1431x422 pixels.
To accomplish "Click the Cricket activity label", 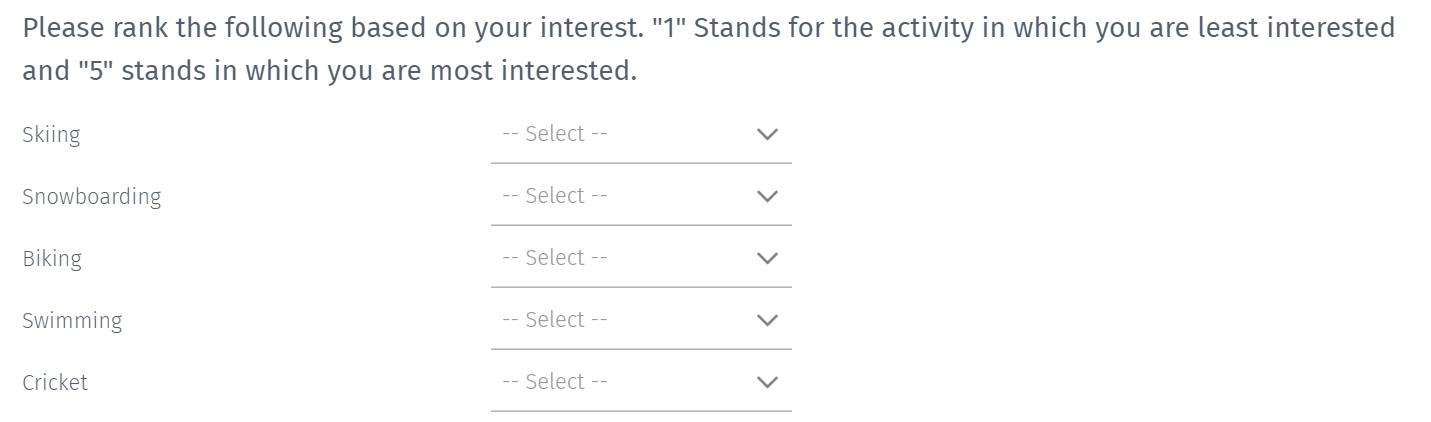I will (x=55, y=382).
